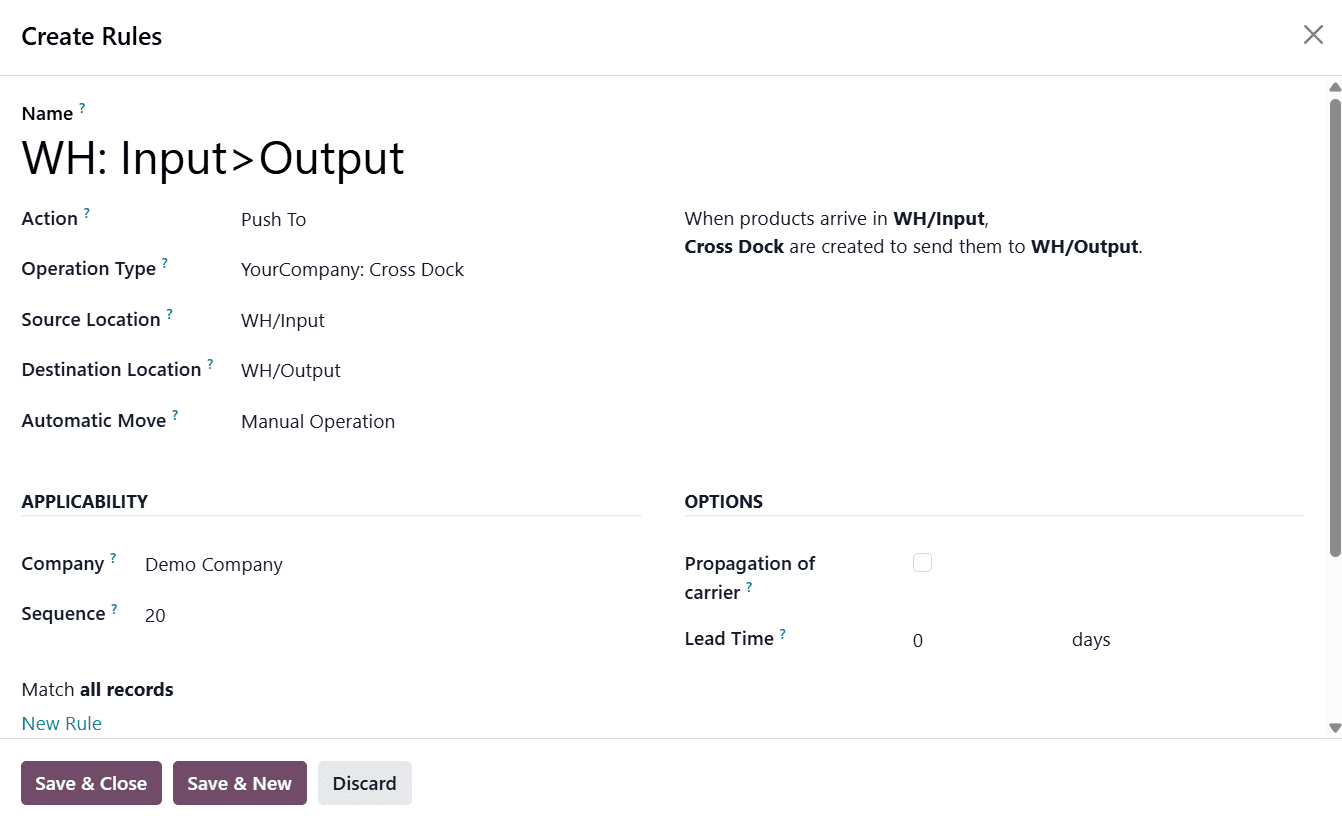This screenshot has width=1342, height=823.
Task: Open the Source Location field dropdown
Action: 283,320
